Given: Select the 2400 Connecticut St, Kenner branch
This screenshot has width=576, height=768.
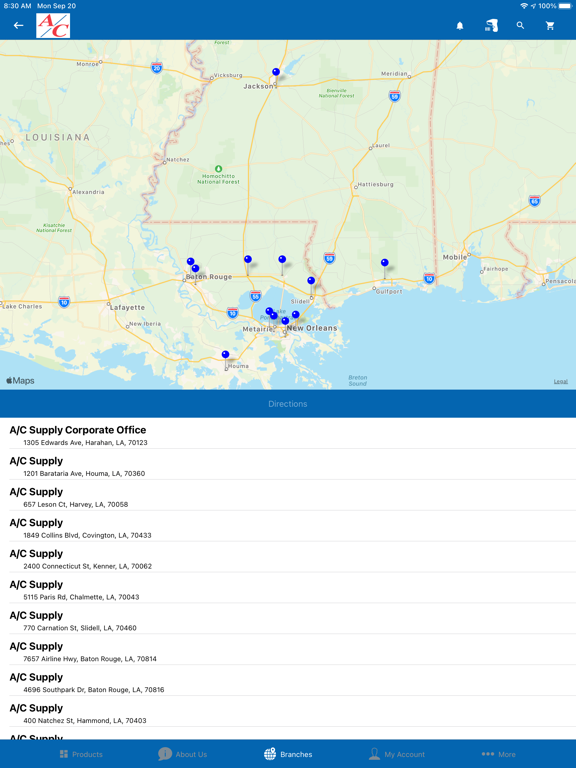Looking at the screenshot, I should tap(288, 557).
